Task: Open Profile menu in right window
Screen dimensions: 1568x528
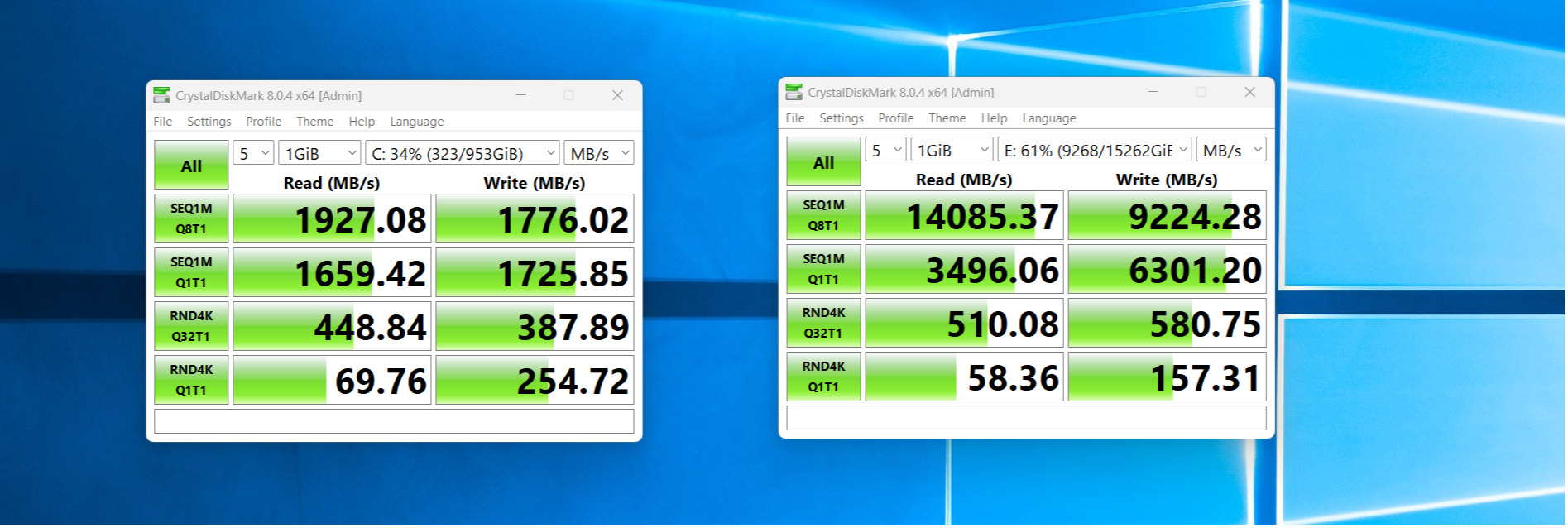Action: [x=896, y=118]
